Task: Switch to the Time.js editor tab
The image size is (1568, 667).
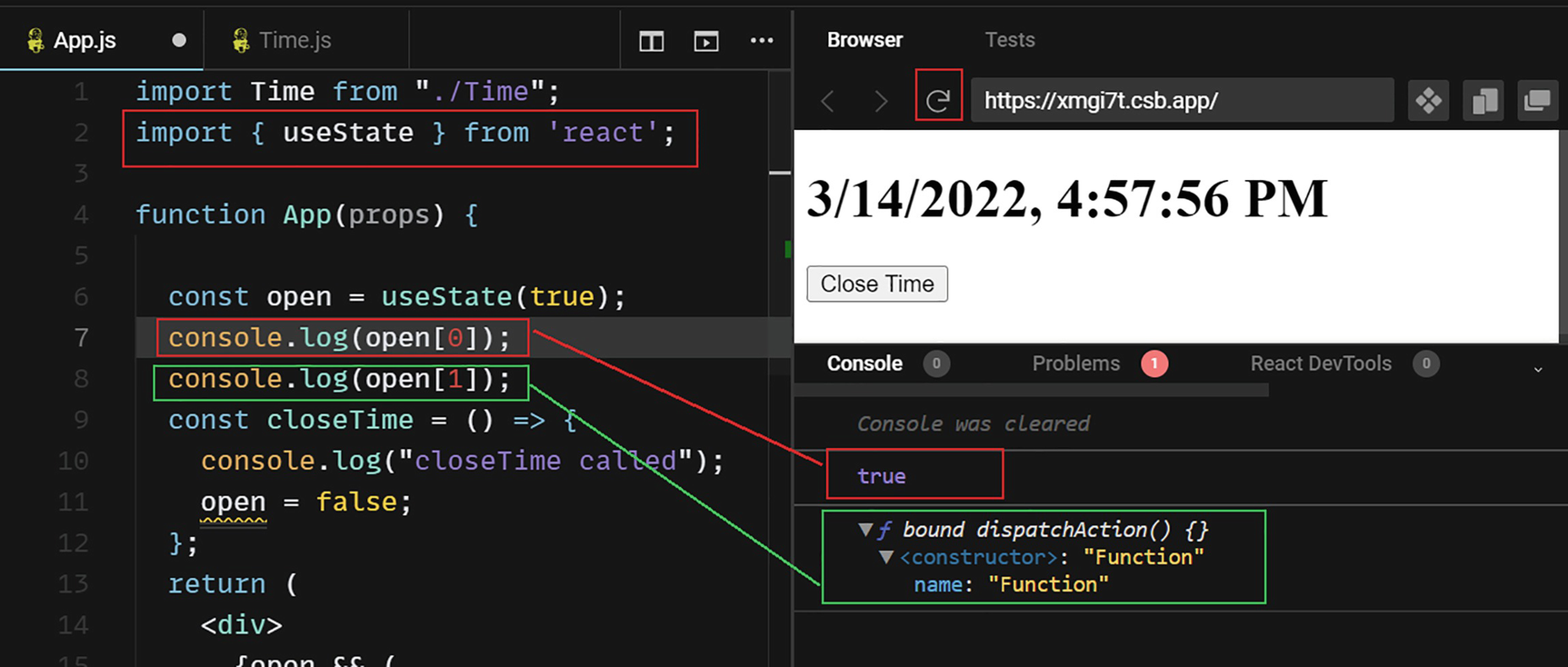Action: [x=294, y=40]
